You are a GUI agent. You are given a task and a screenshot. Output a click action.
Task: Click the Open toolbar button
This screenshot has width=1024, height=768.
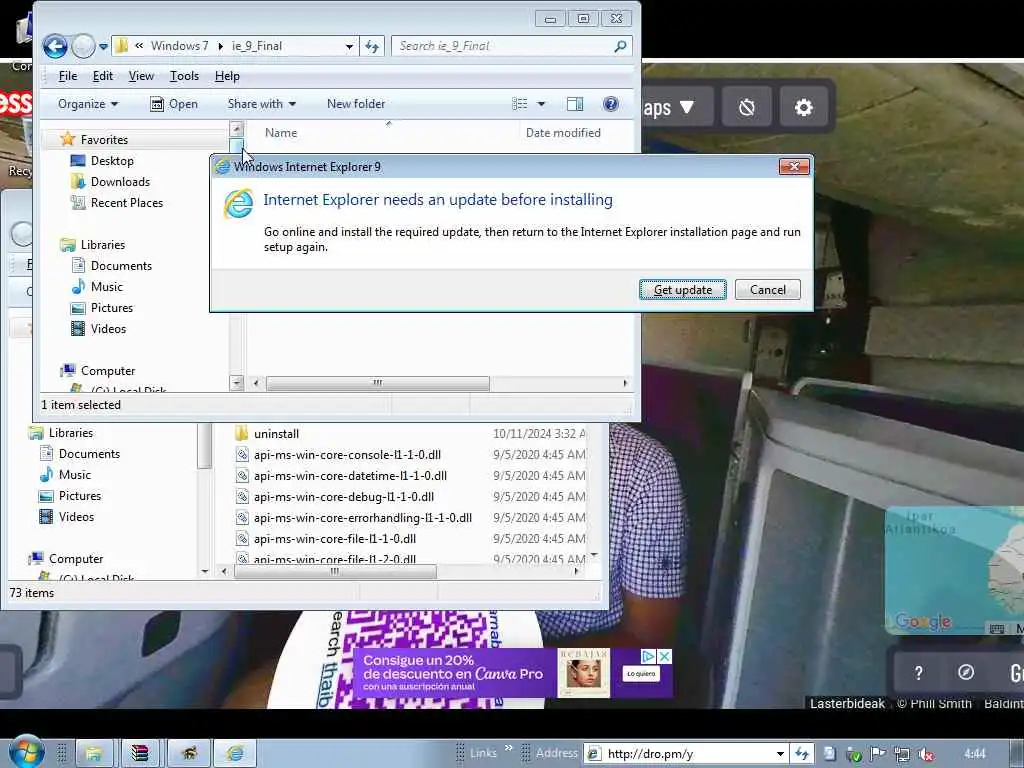174,104
